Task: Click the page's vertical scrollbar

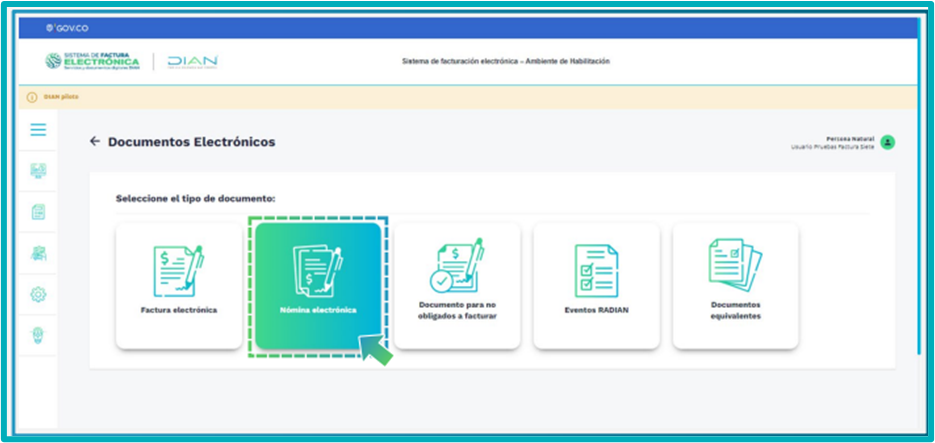Action: (920, 200)
